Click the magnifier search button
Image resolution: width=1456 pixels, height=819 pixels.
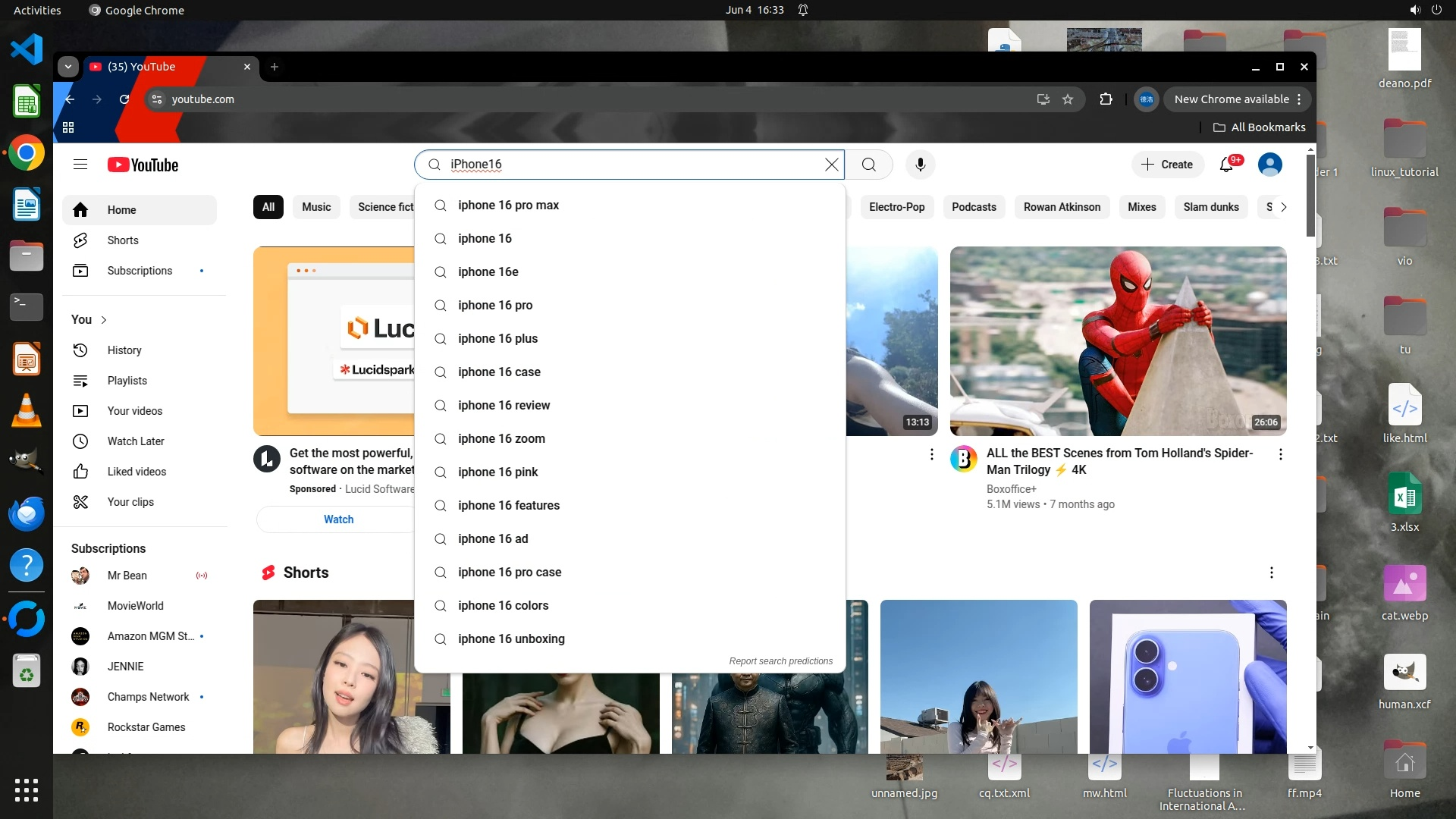[869, 165]
